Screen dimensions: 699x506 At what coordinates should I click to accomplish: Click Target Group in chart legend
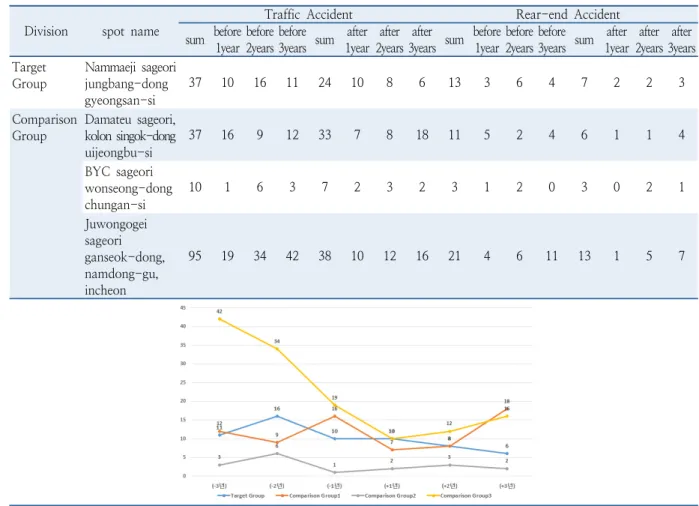pyautogui.click(x=241, y=496)
